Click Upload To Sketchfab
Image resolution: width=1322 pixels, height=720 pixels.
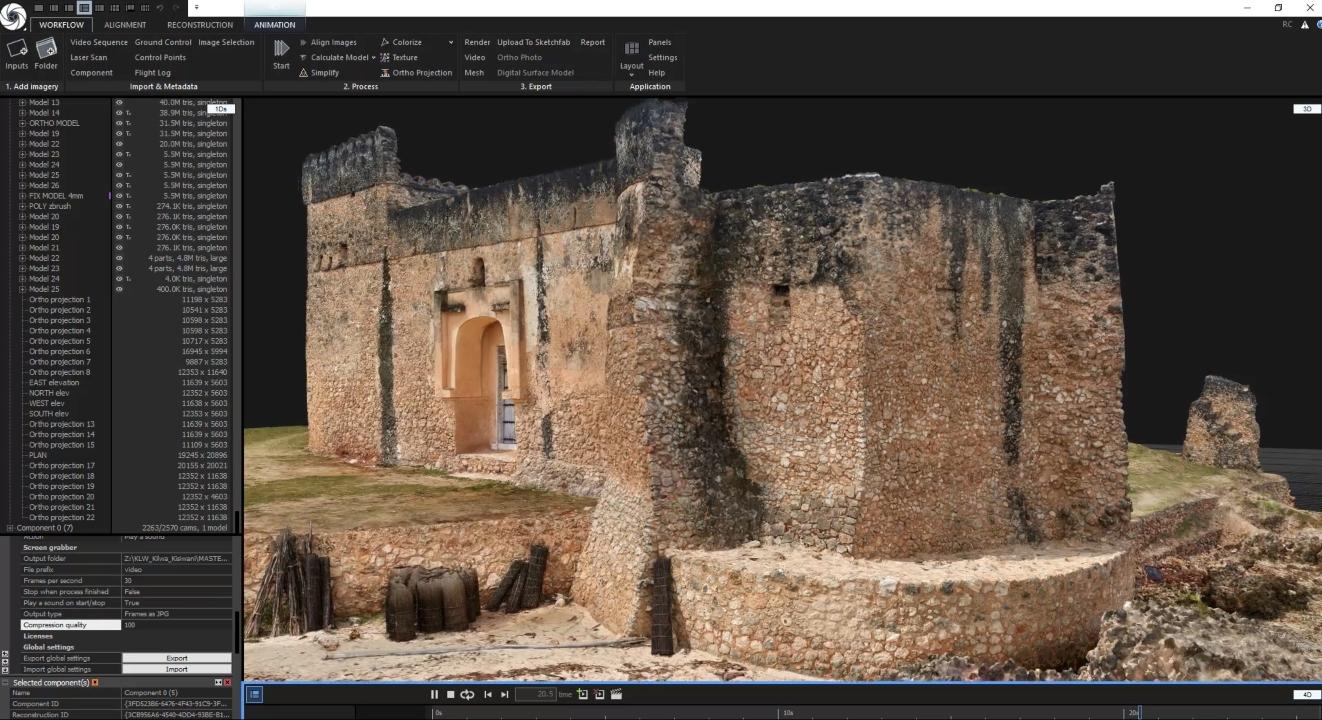point(533,42)
